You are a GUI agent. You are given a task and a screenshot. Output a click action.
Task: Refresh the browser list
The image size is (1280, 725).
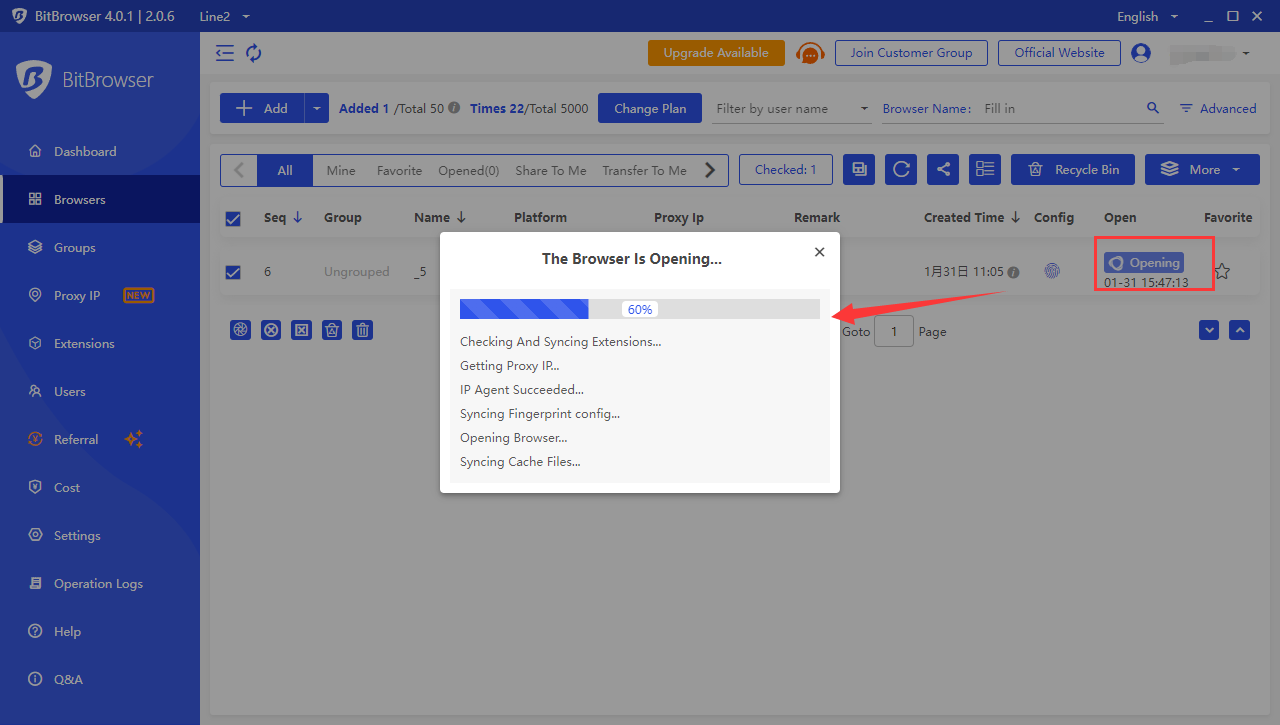tap(901, 169)
